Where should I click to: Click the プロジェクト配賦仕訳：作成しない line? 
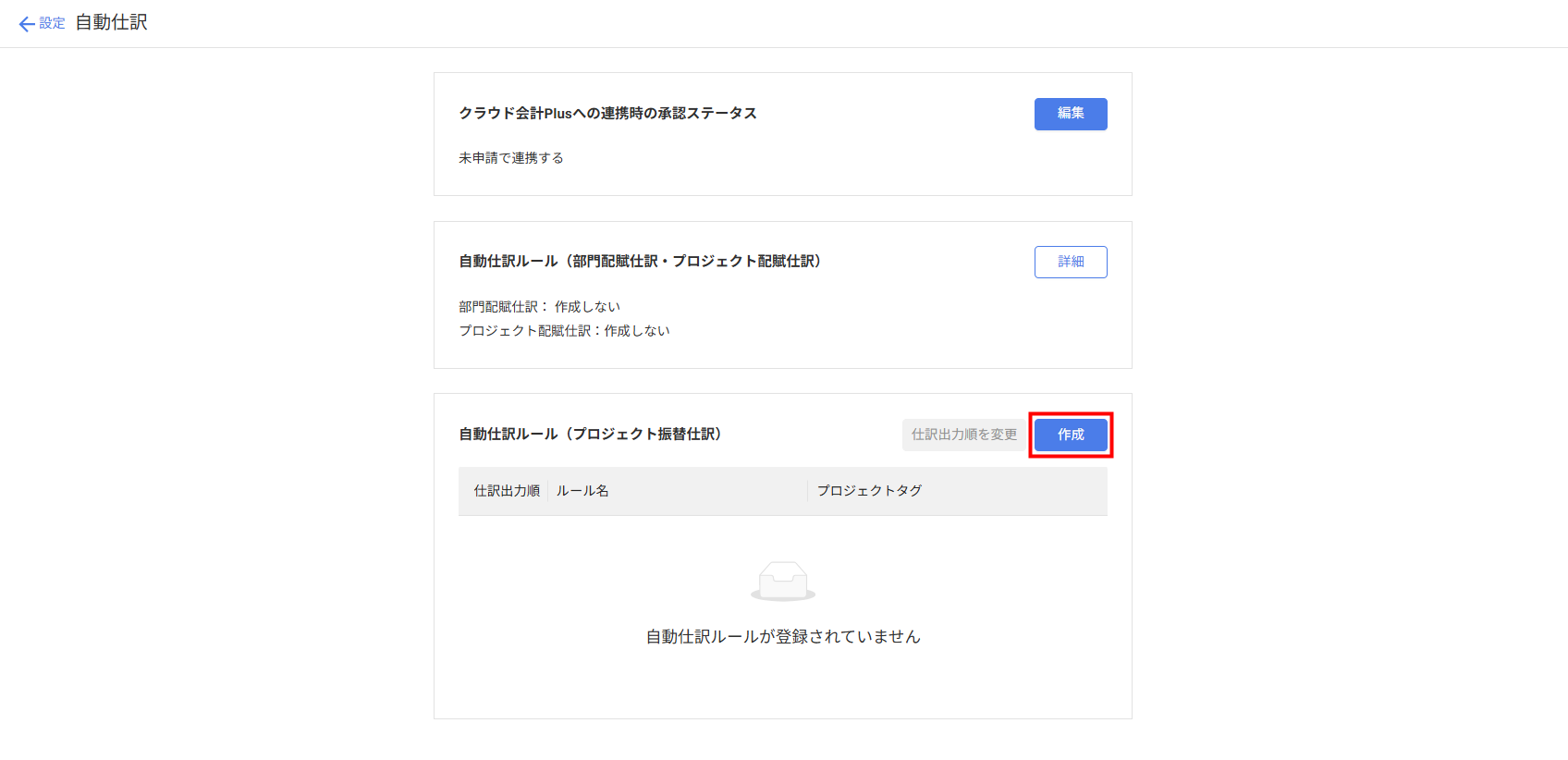(564, 331)
